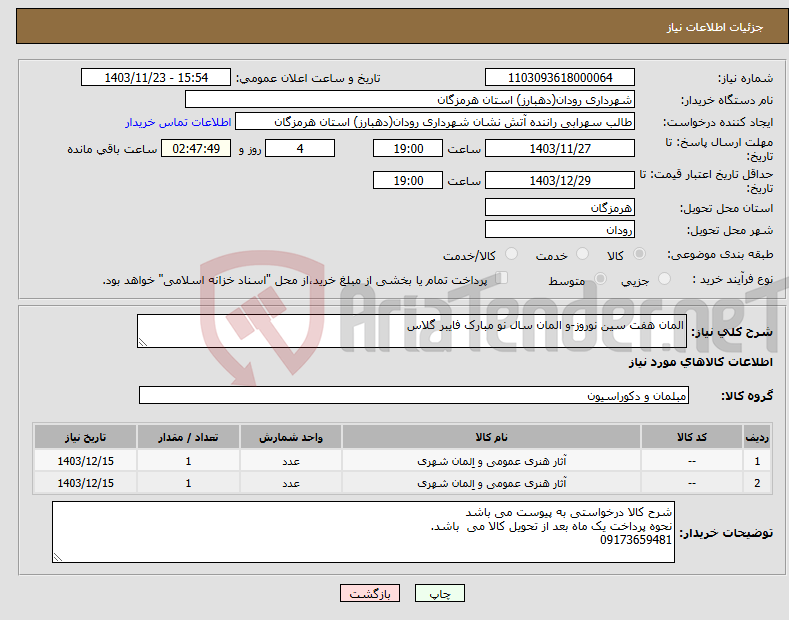
Task: Click the remaining time counter 02:47:49
Action: pyautogui.click(x=196, y=148)
